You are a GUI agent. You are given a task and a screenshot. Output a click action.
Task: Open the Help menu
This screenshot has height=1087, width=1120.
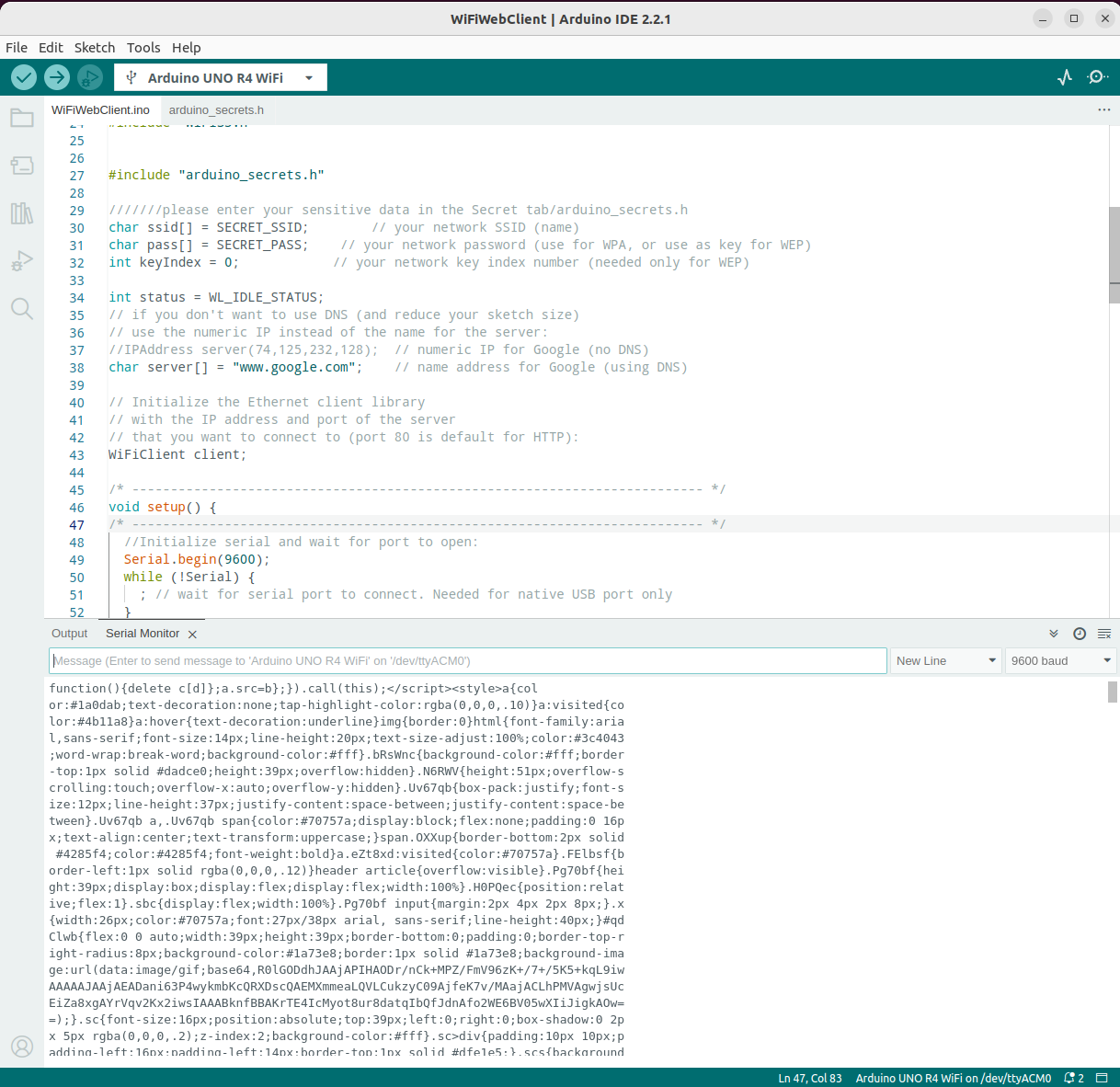click(186, 47)
